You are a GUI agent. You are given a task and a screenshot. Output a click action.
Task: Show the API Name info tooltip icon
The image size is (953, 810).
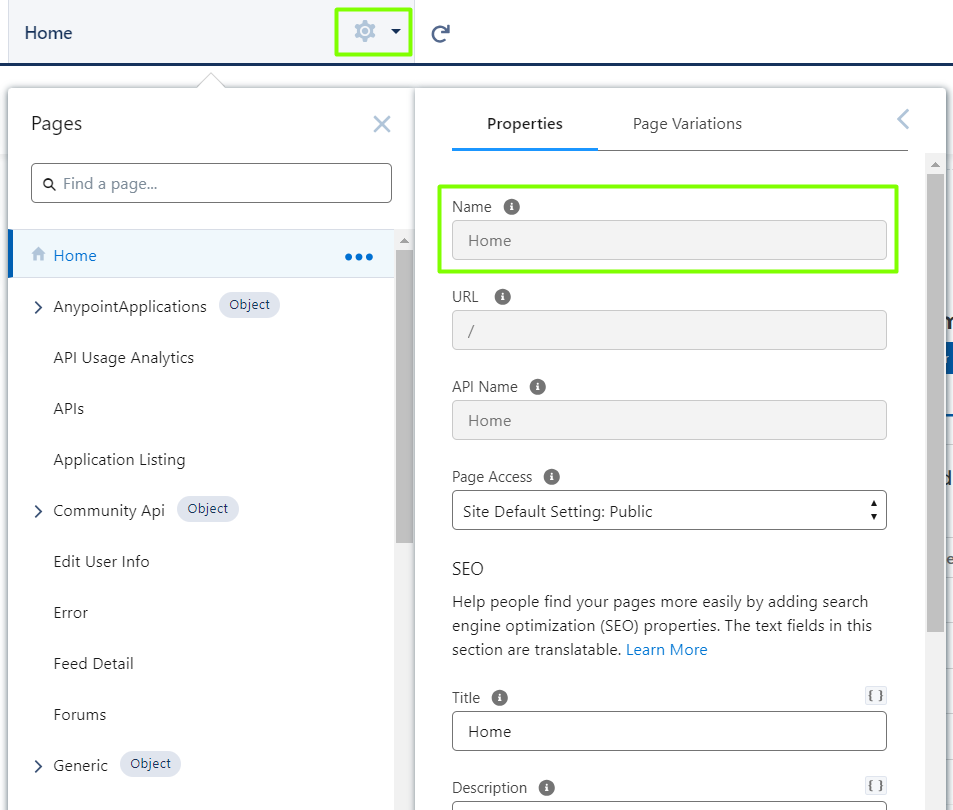(538, 387)
